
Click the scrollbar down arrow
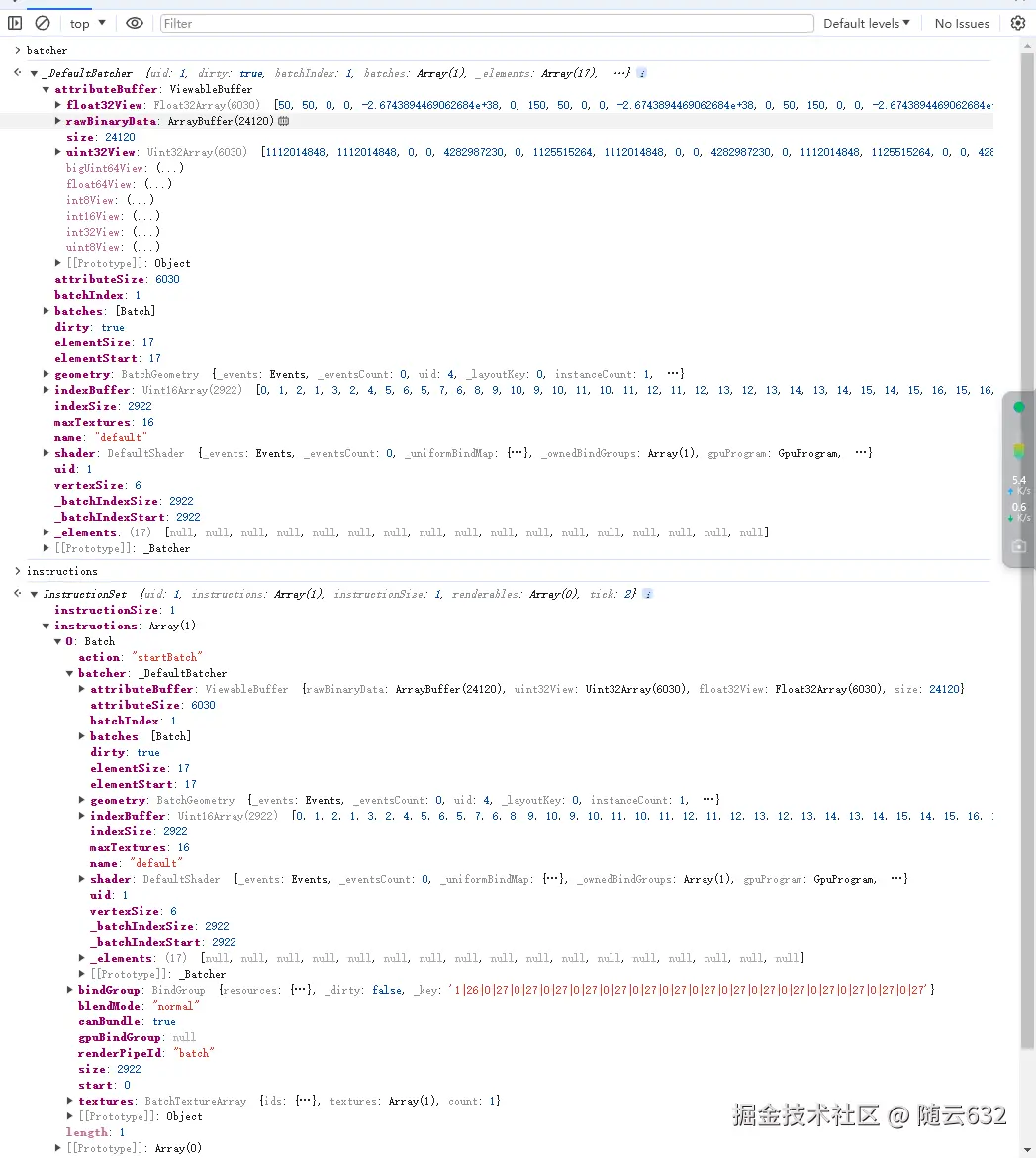(1027, 1151)
